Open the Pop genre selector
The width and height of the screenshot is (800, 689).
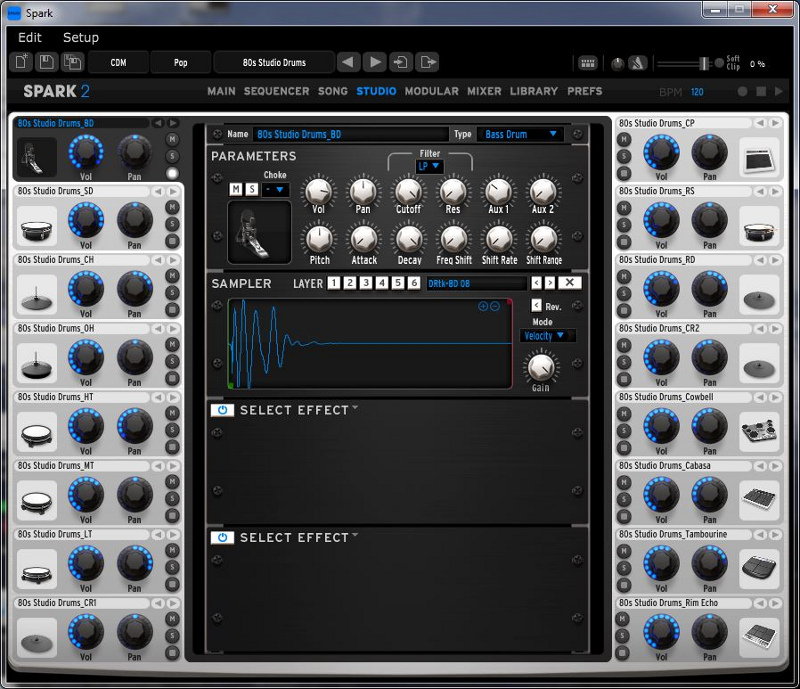point(181,62)
